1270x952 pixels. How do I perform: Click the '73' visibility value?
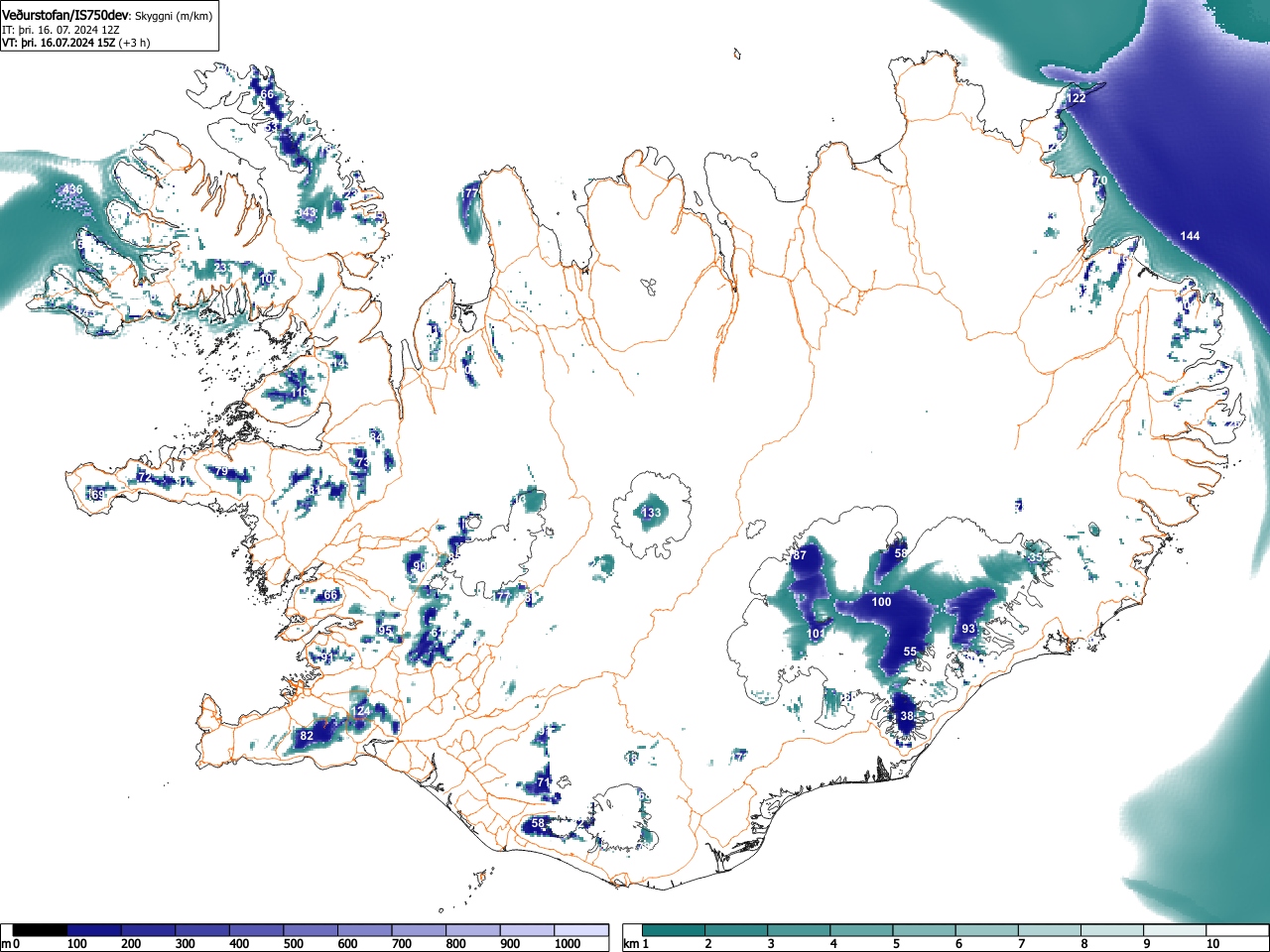362,462
